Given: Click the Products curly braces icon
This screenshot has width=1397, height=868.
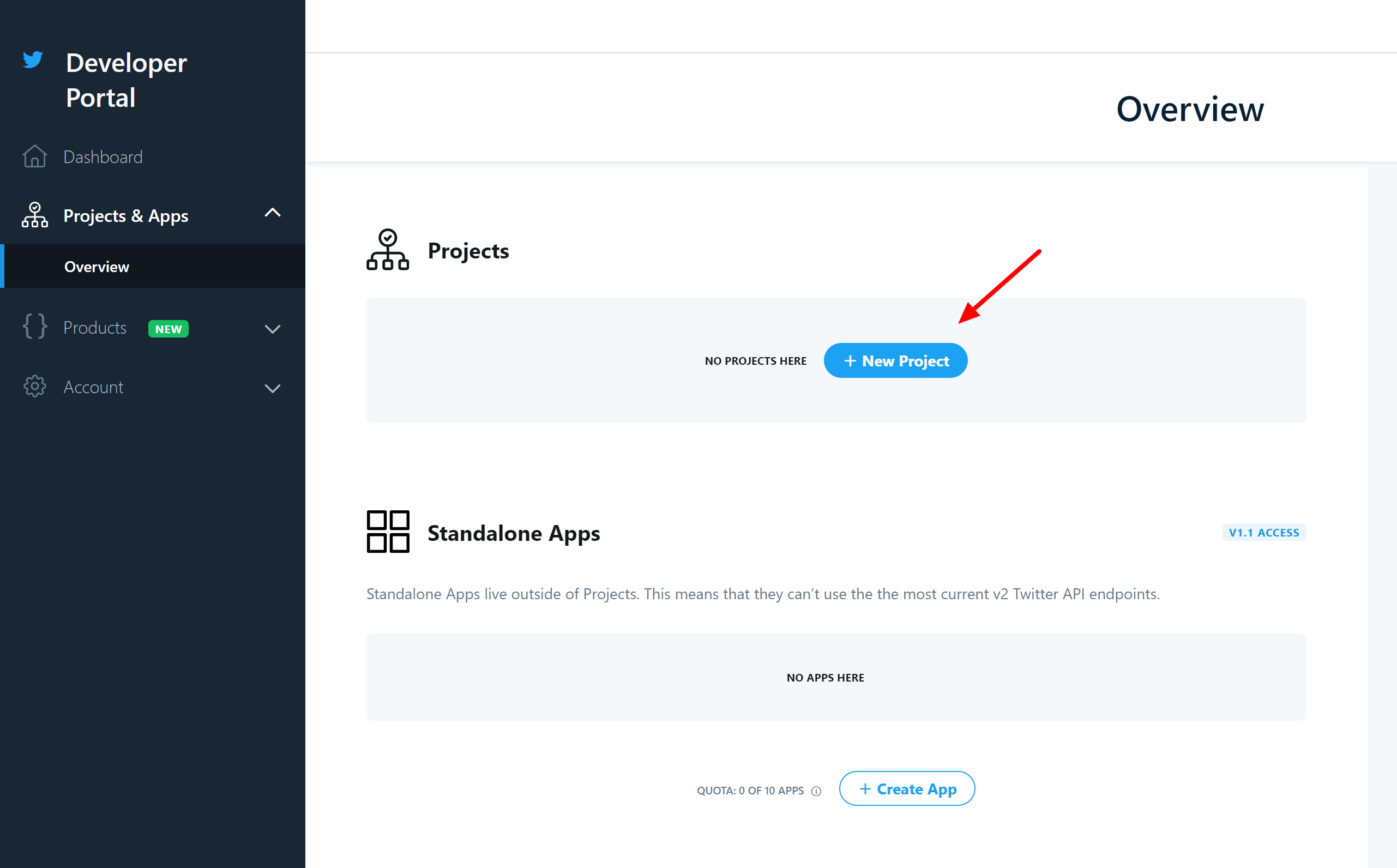Looking at the screenshot, I should tap(34, 327).
